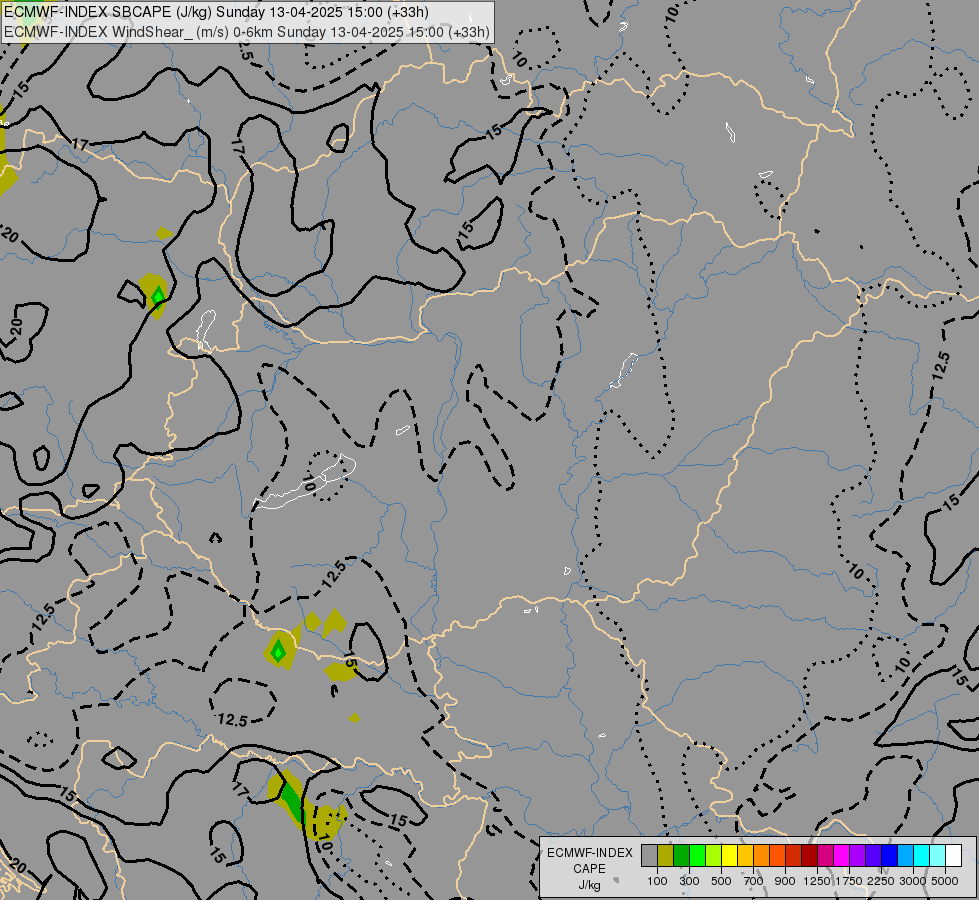Click the 100 legend value
The width and height of the screenshot is (979, 900).
[x=657, y=881]
